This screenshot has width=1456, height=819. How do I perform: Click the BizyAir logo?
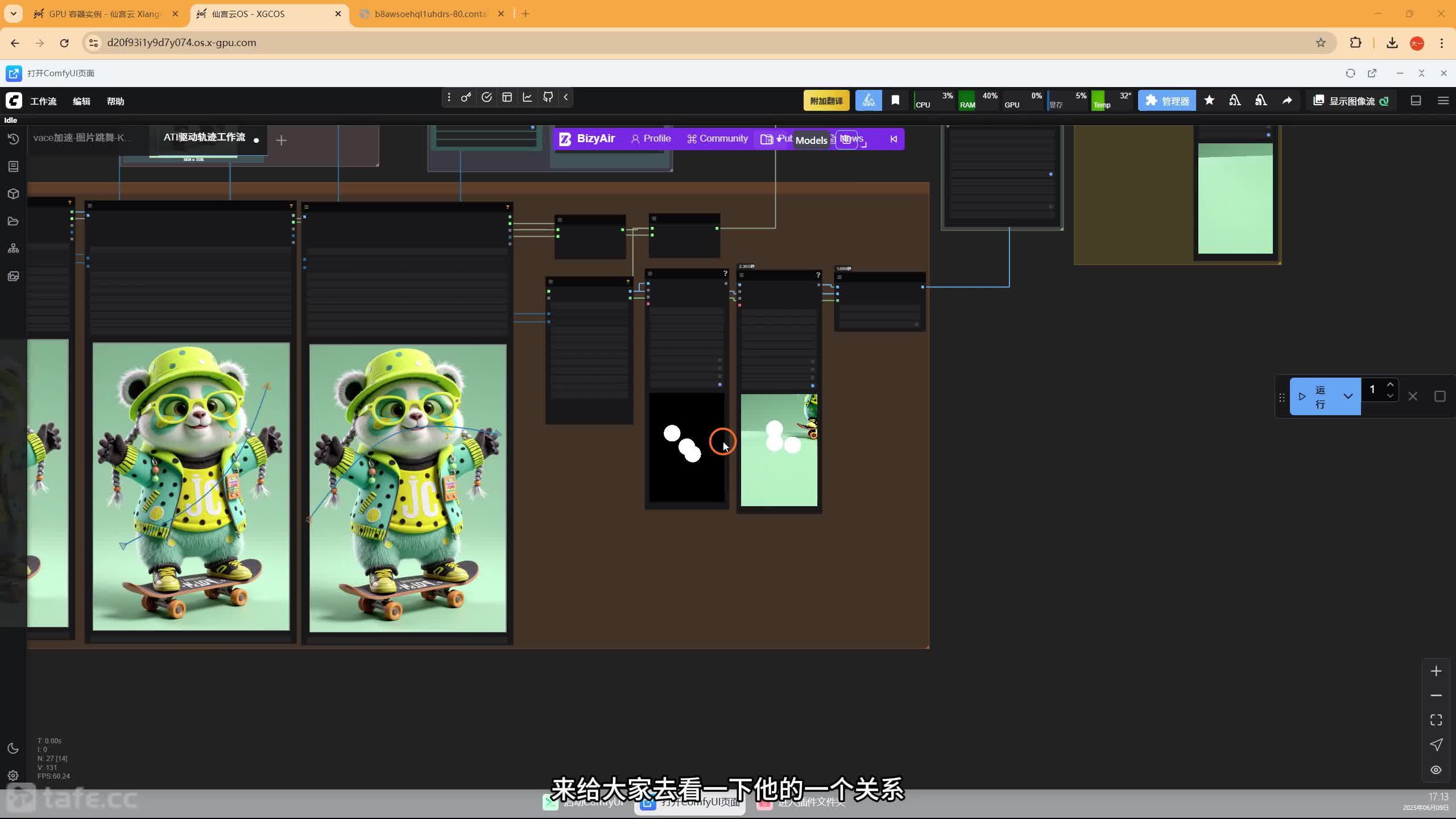[x=586, y=139]
